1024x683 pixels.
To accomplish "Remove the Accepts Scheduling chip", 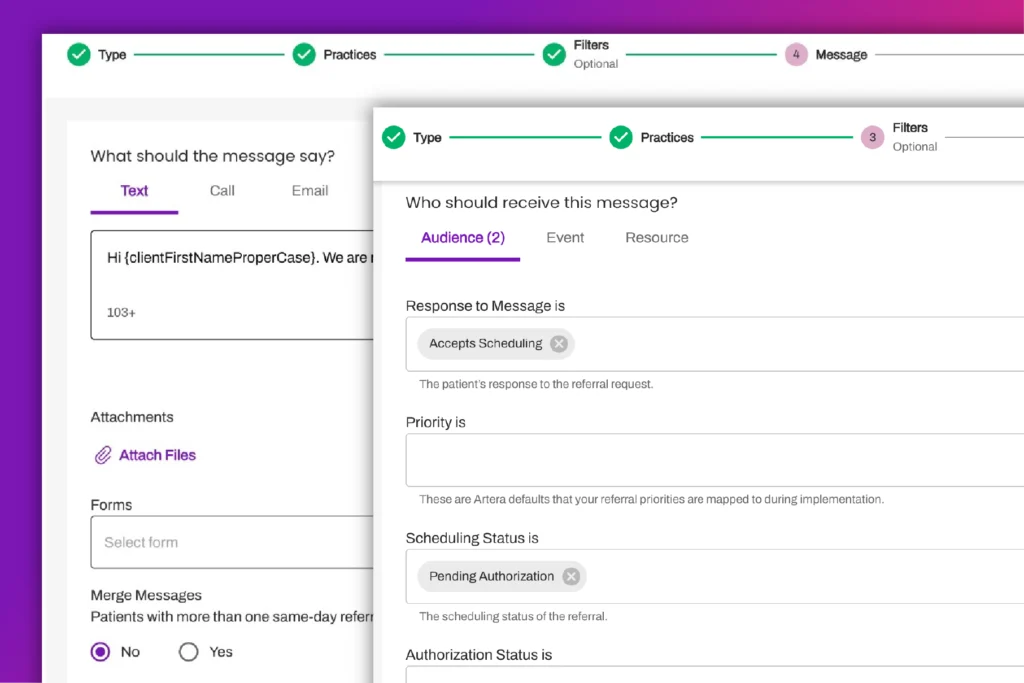I will (559, 344).
